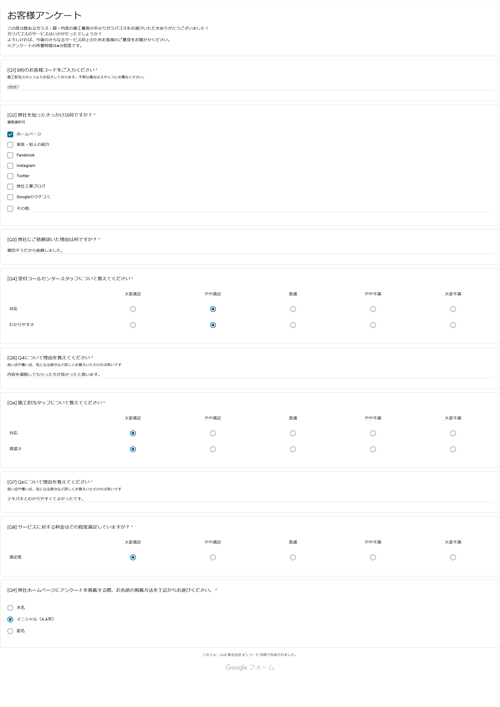Image resolution: width=500 pixels, height=707 pixels.
Task: Choose 大変不満 for Q8 満足度
Action: coord(453,558)
